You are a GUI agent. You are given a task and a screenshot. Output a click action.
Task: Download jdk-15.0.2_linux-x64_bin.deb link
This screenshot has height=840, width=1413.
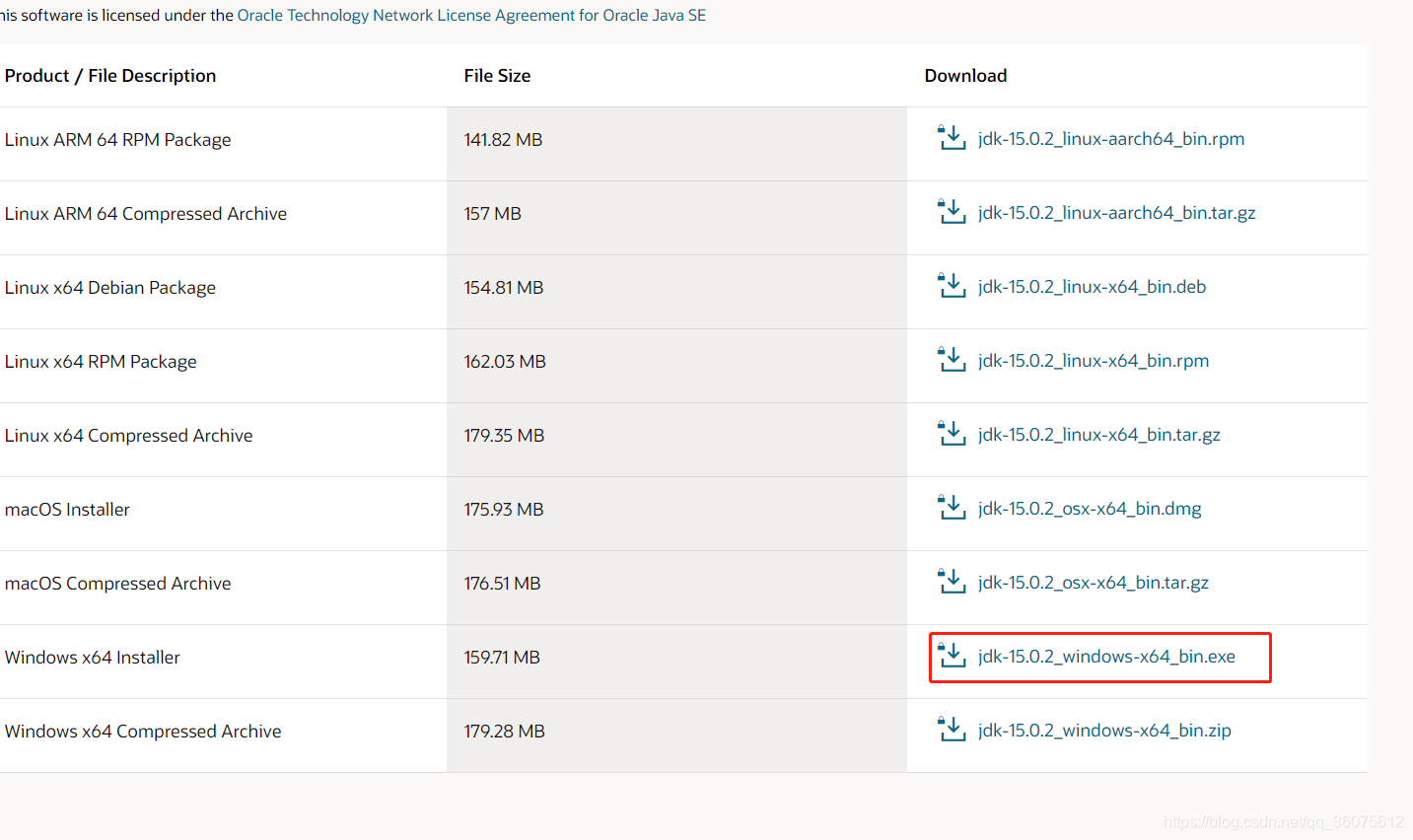coord(1093,287)
